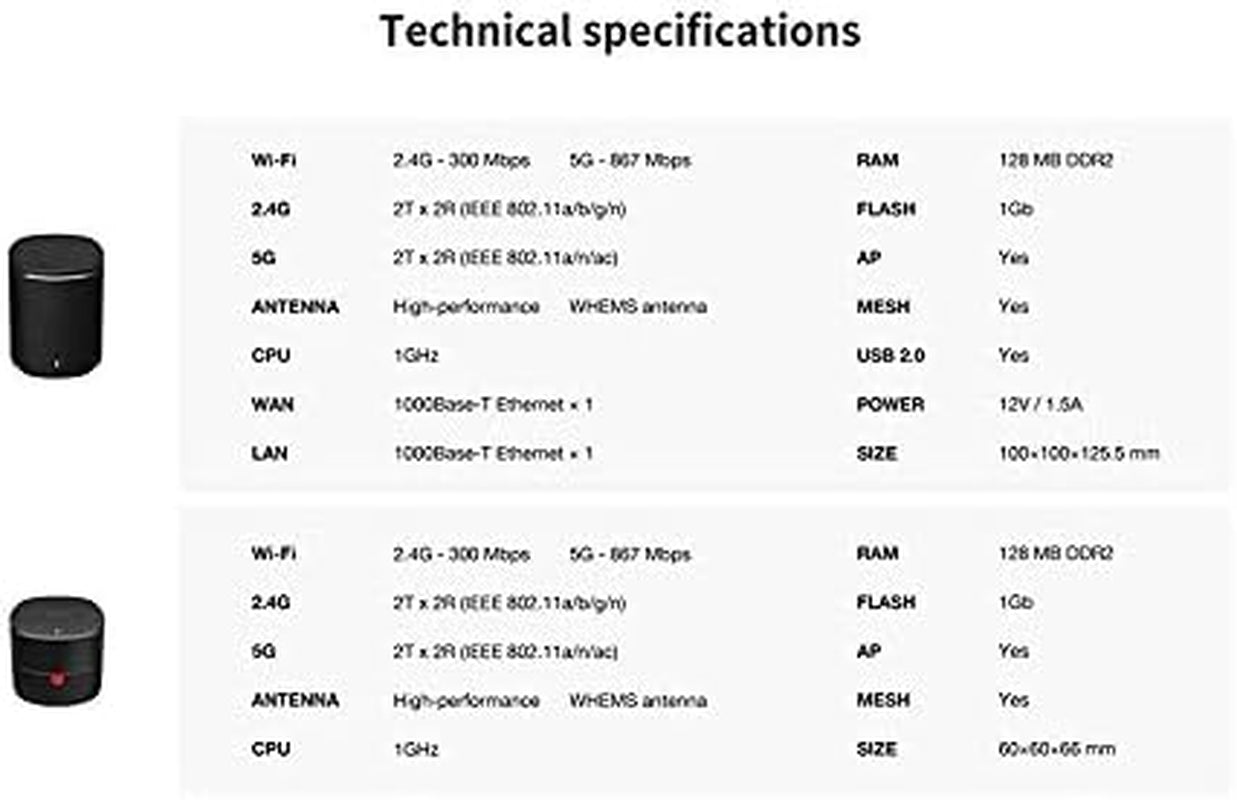Click the large black router image
The width and height of the screenshot is (1237, 800).
click(x=56, y=307)
